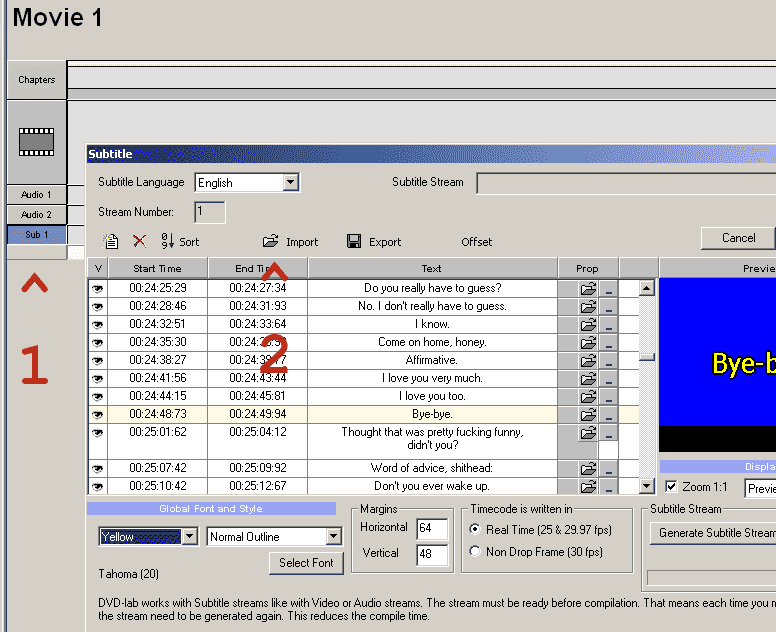Click the Cancel button

(x=738, y=238)
